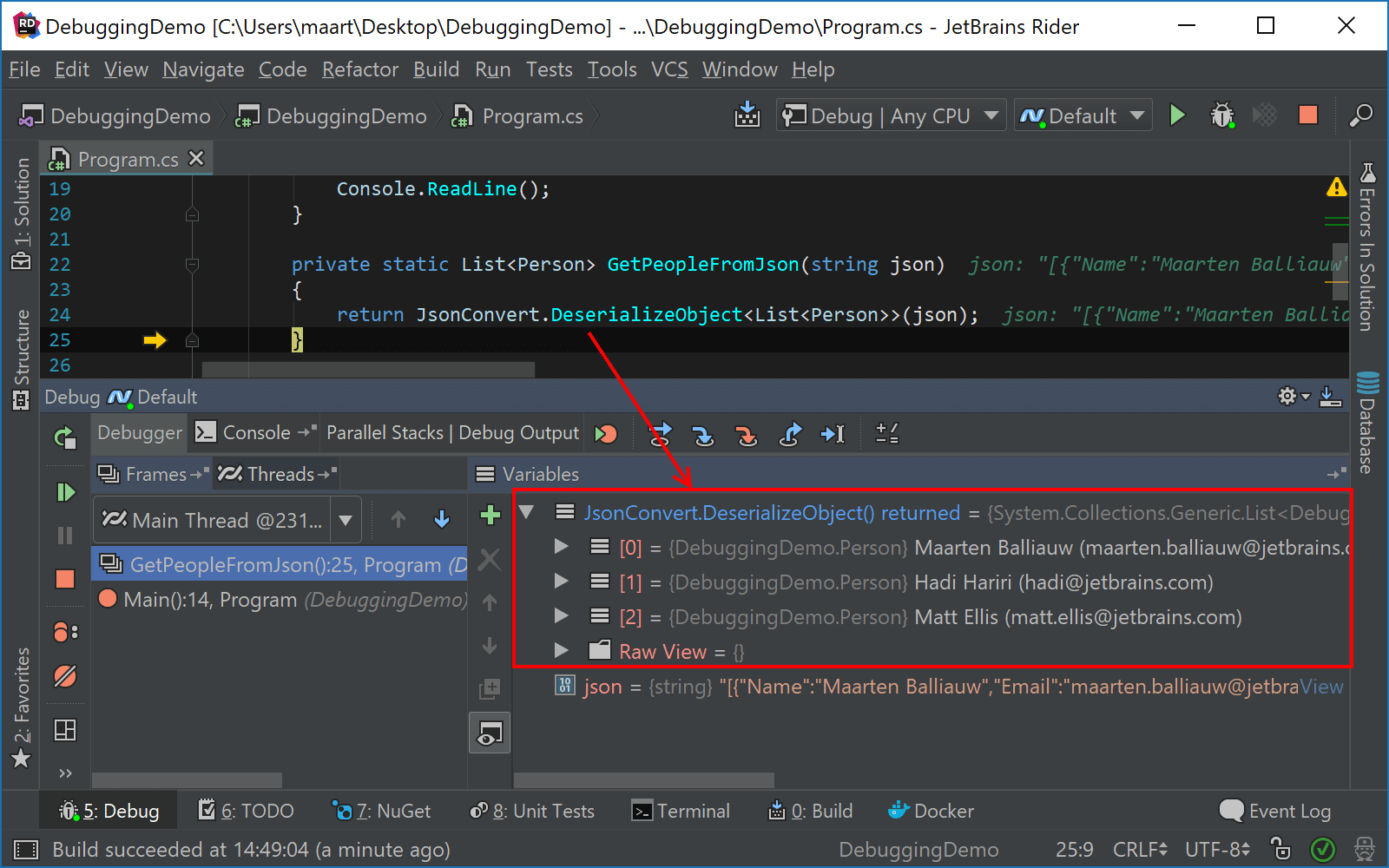Resume program execution
Screen dimensions: 1389x868
(65, 492)
